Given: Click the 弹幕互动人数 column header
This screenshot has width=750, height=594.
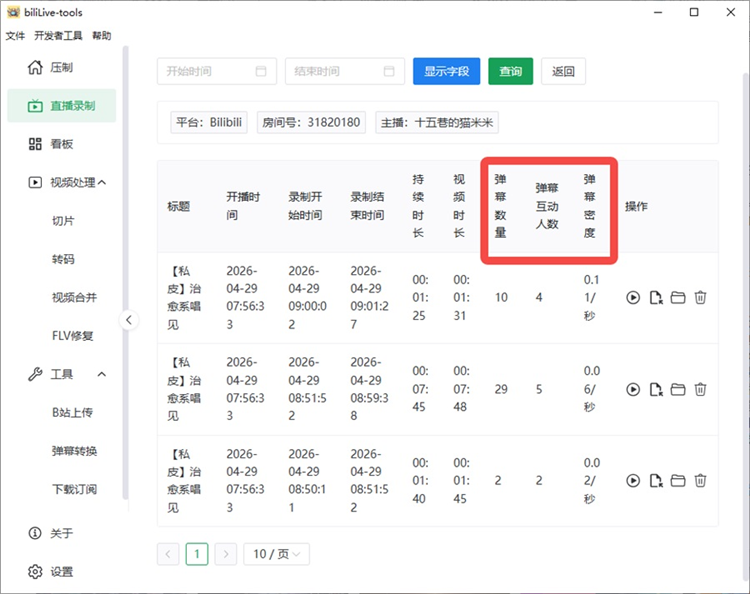Looking at the screenshot, I should click(547, 206).
